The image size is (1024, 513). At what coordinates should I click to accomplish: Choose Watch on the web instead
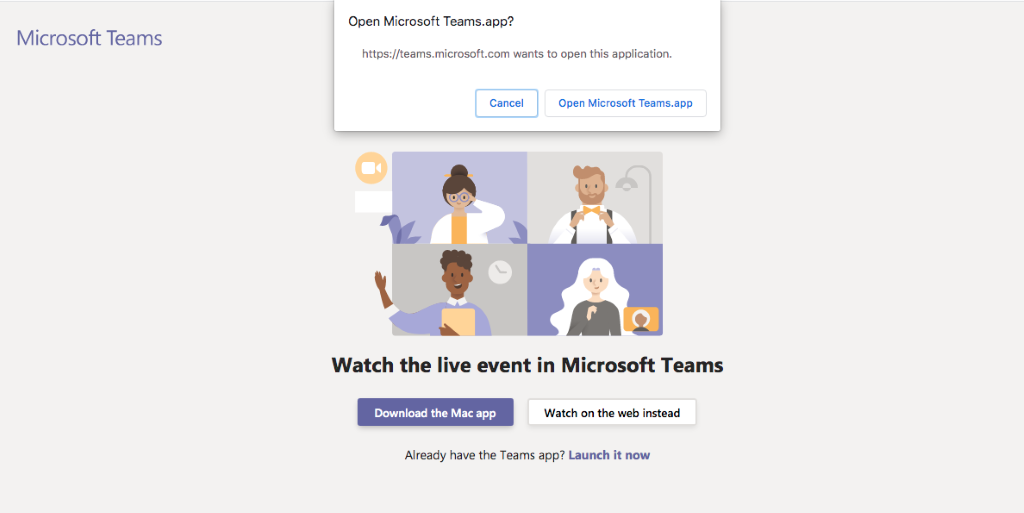612,412
